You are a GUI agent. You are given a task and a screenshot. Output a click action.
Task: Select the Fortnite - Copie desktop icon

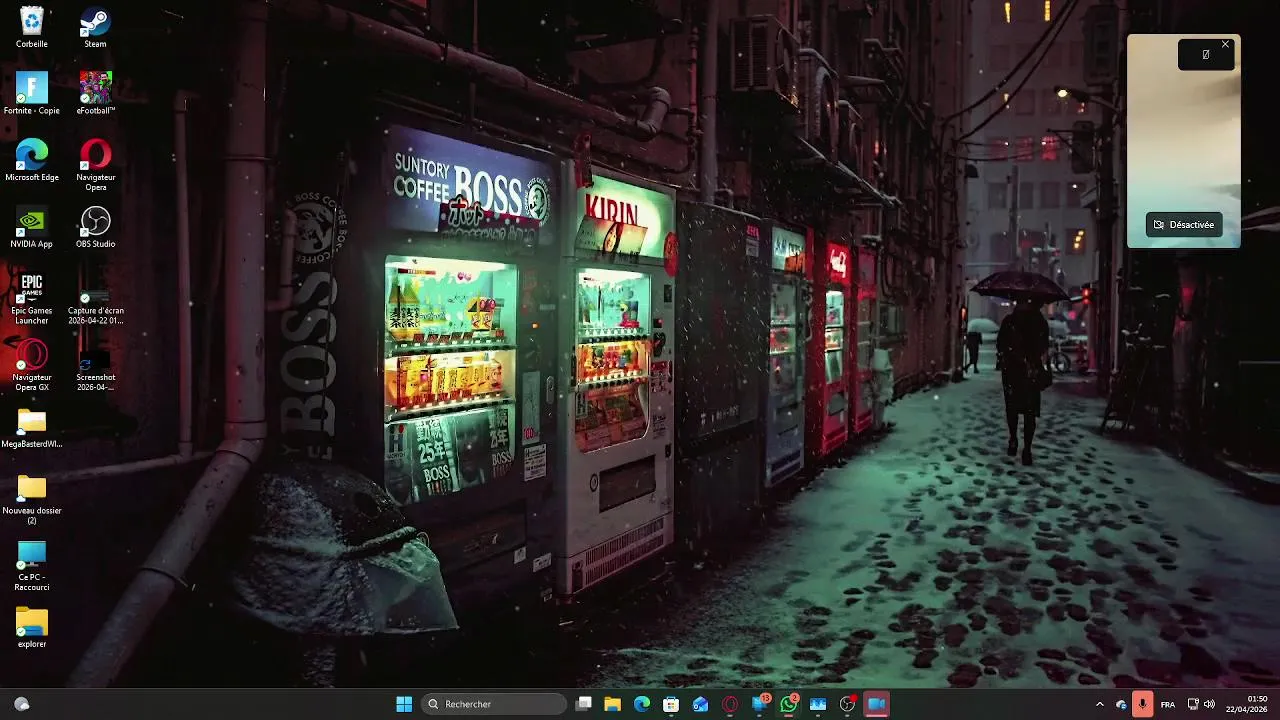tap(32, 94)
